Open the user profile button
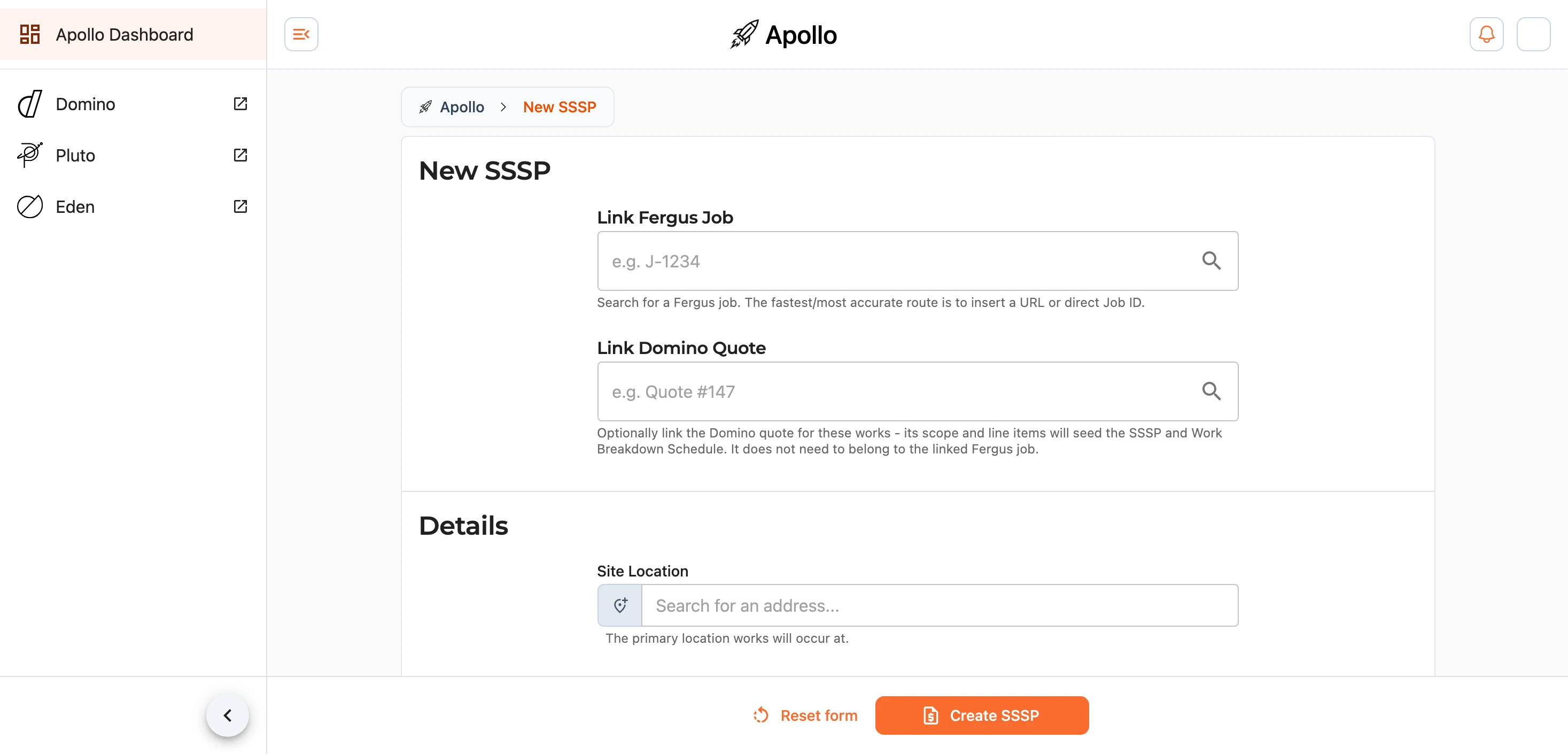This screenshot has height=754, width=1568. click(1533, 34)
